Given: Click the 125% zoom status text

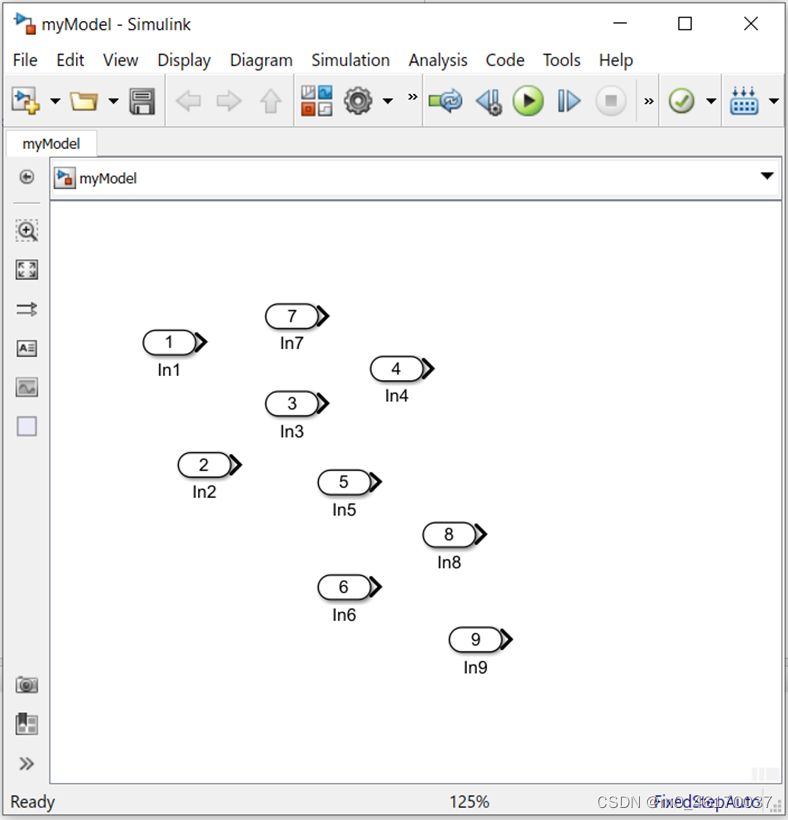Looking at the screenshot, I should 469,802.
